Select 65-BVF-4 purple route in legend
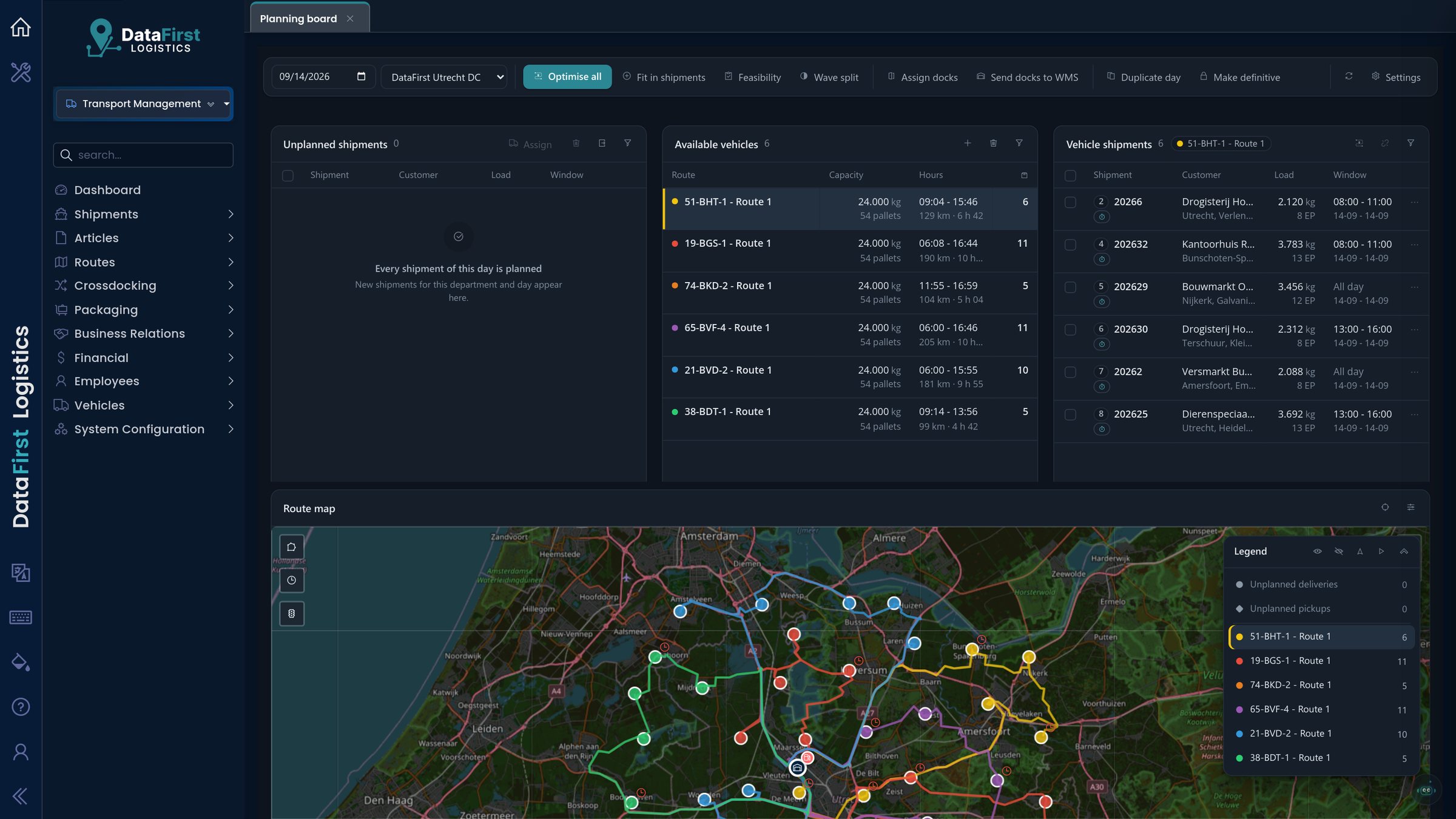This screenshot has height=819, width=1456. pyautogui.click(x=1322, y=709)
